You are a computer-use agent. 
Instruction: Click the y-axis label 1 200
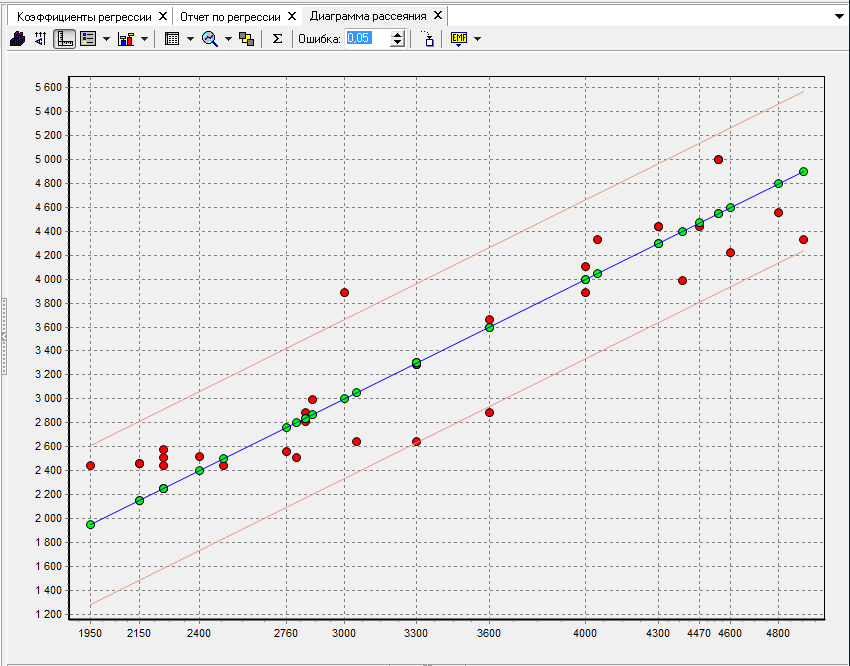click(49, 615)
